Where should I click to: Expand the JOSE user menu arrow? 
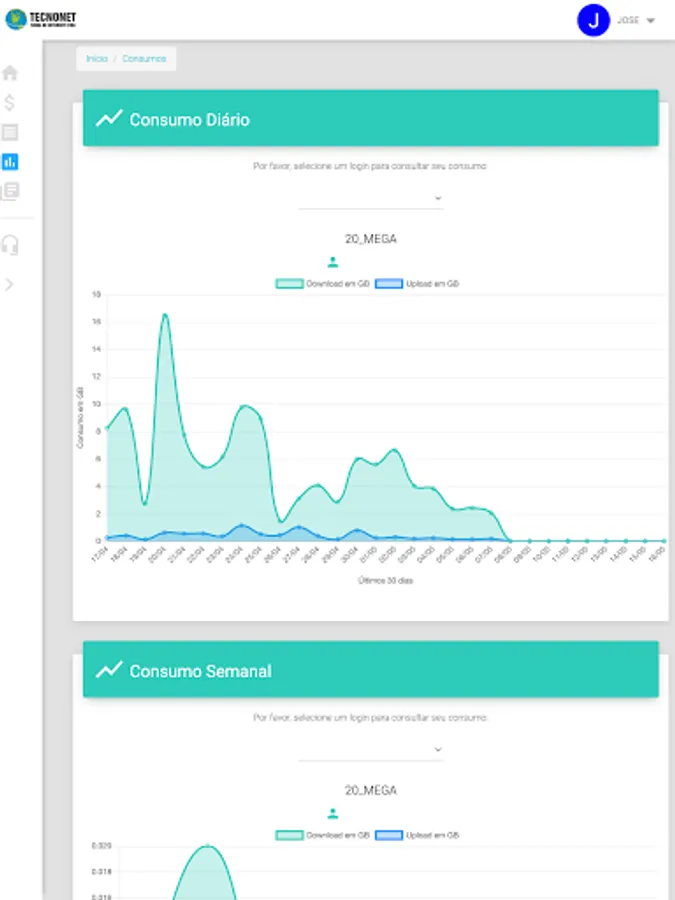650,21
